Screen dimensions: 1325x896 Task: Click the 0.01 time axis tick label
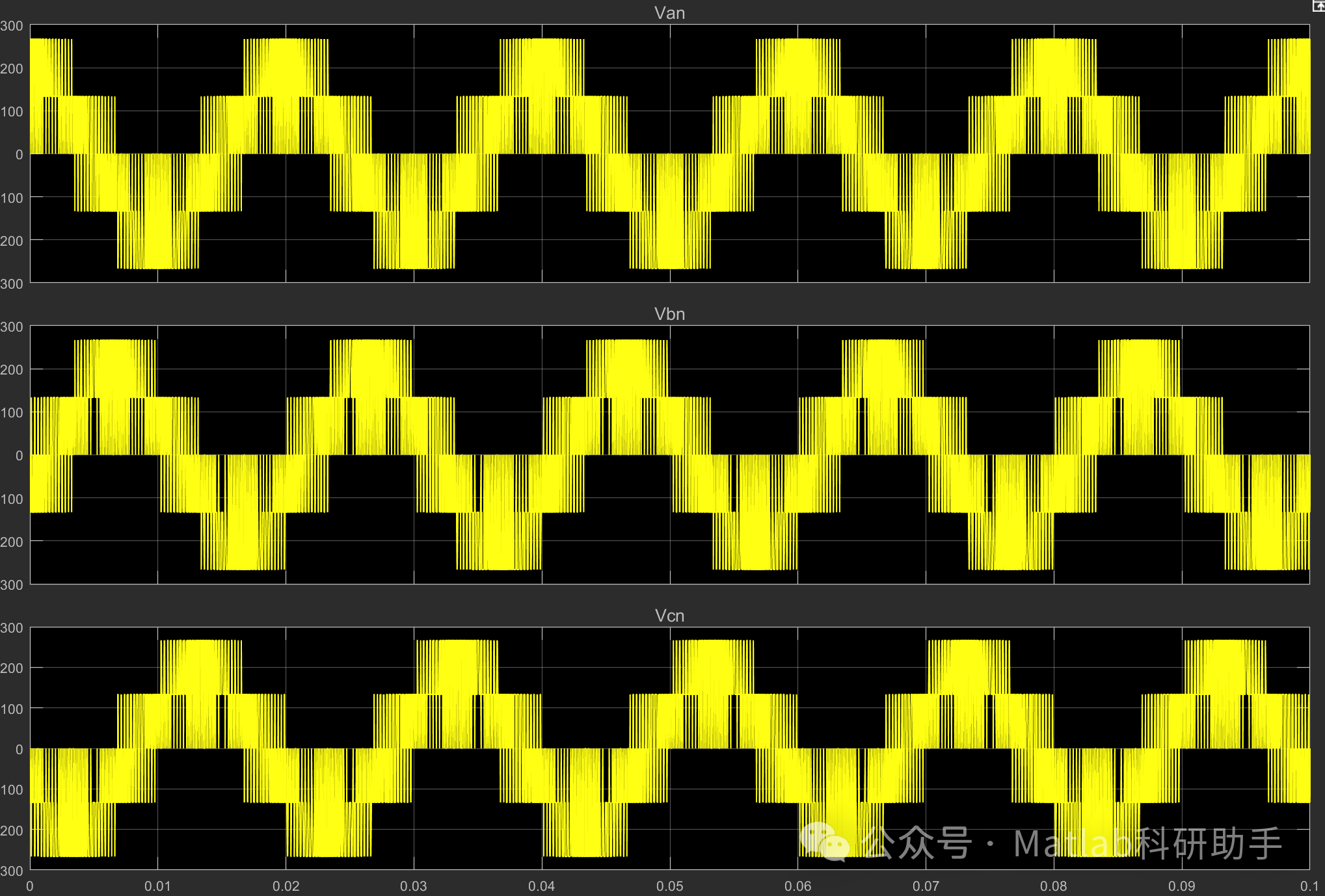[x=157, y=886]
